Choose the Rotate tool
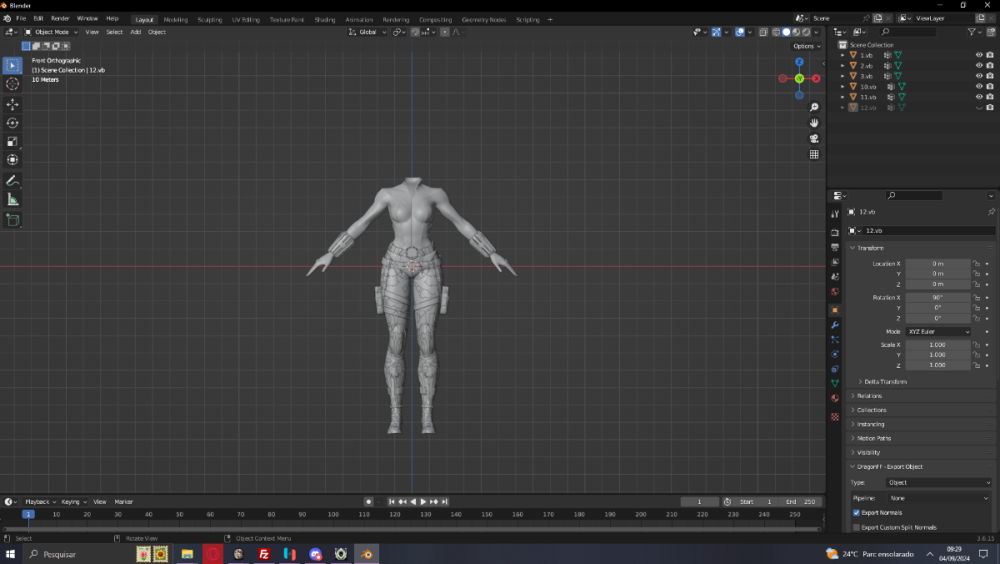 13,123
